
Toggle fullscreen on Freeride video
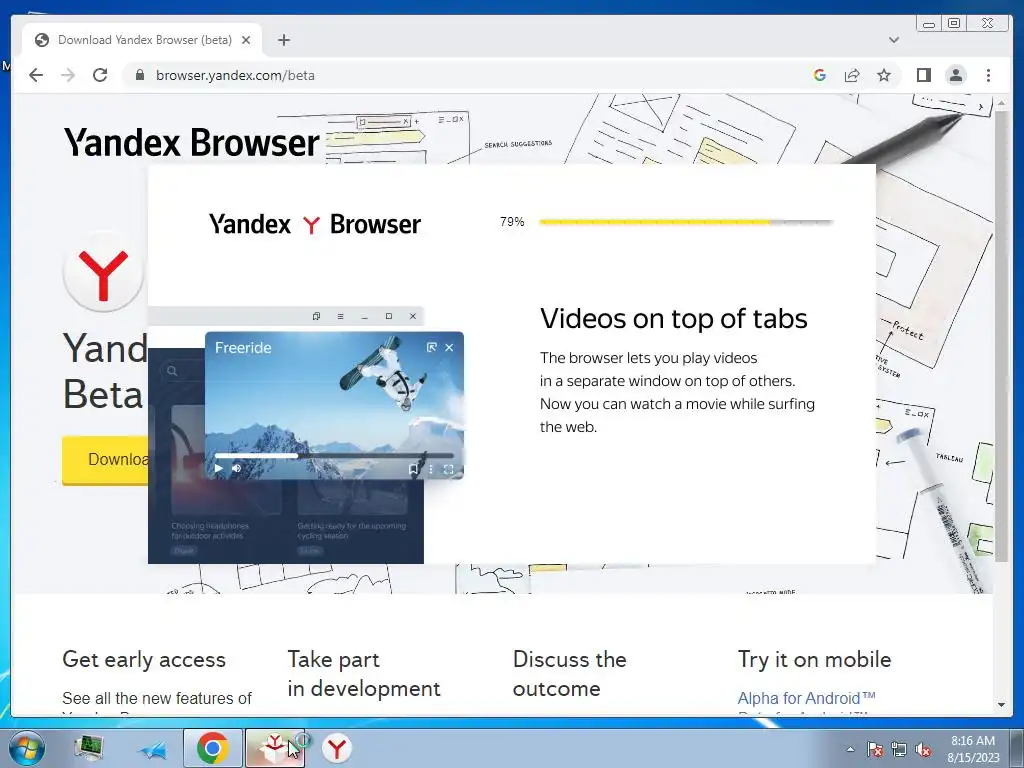coord(449,470)
